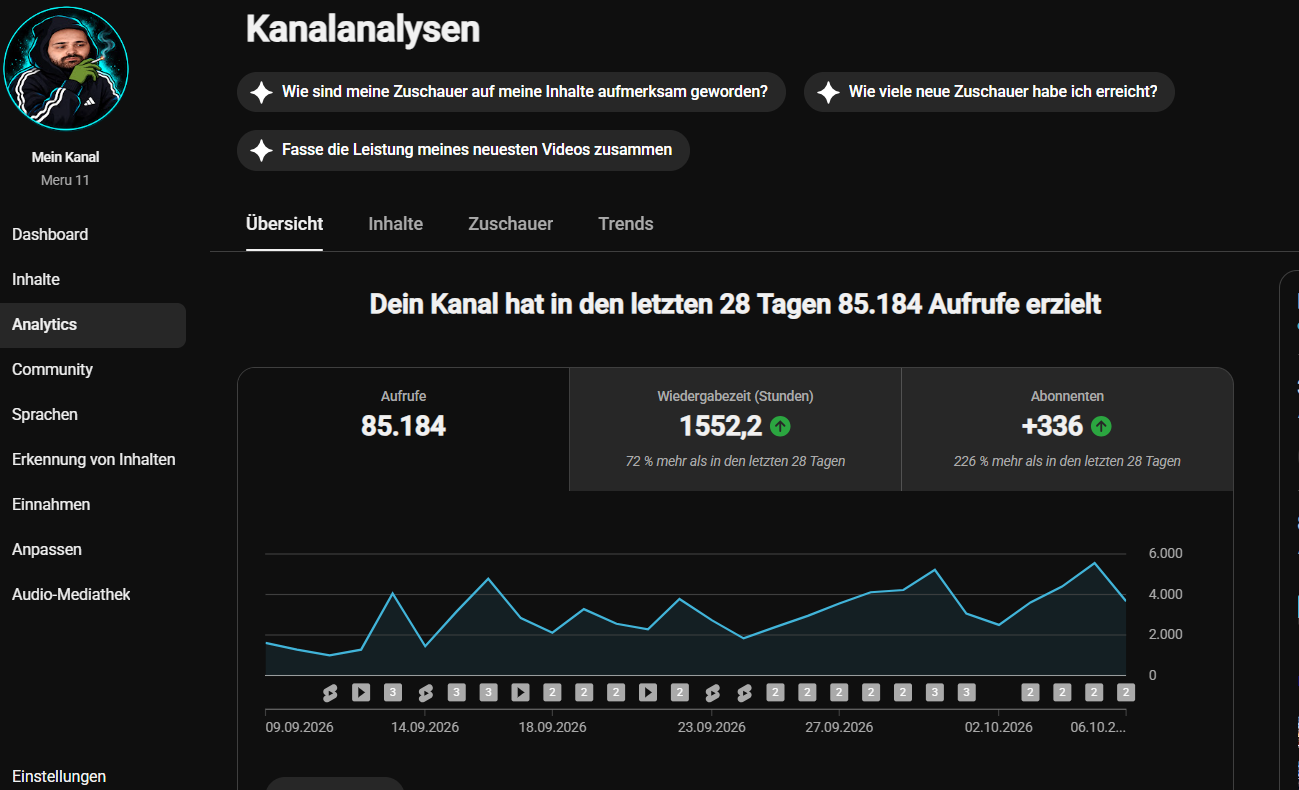Click the '72 % mehr' comparison text
The width and height of the screenshot is (1299, 790).
click(735, 461)
